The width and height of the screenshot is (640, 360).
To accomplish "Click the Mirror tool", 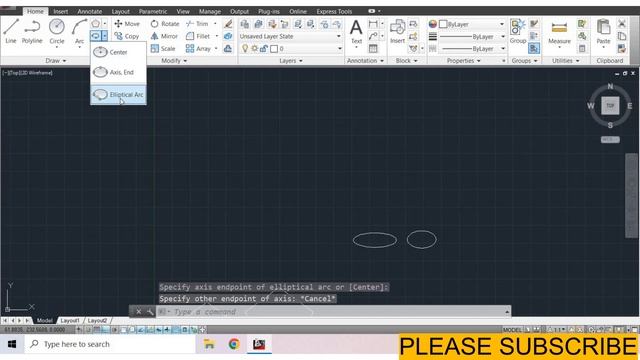I will [x=164, y=36].
